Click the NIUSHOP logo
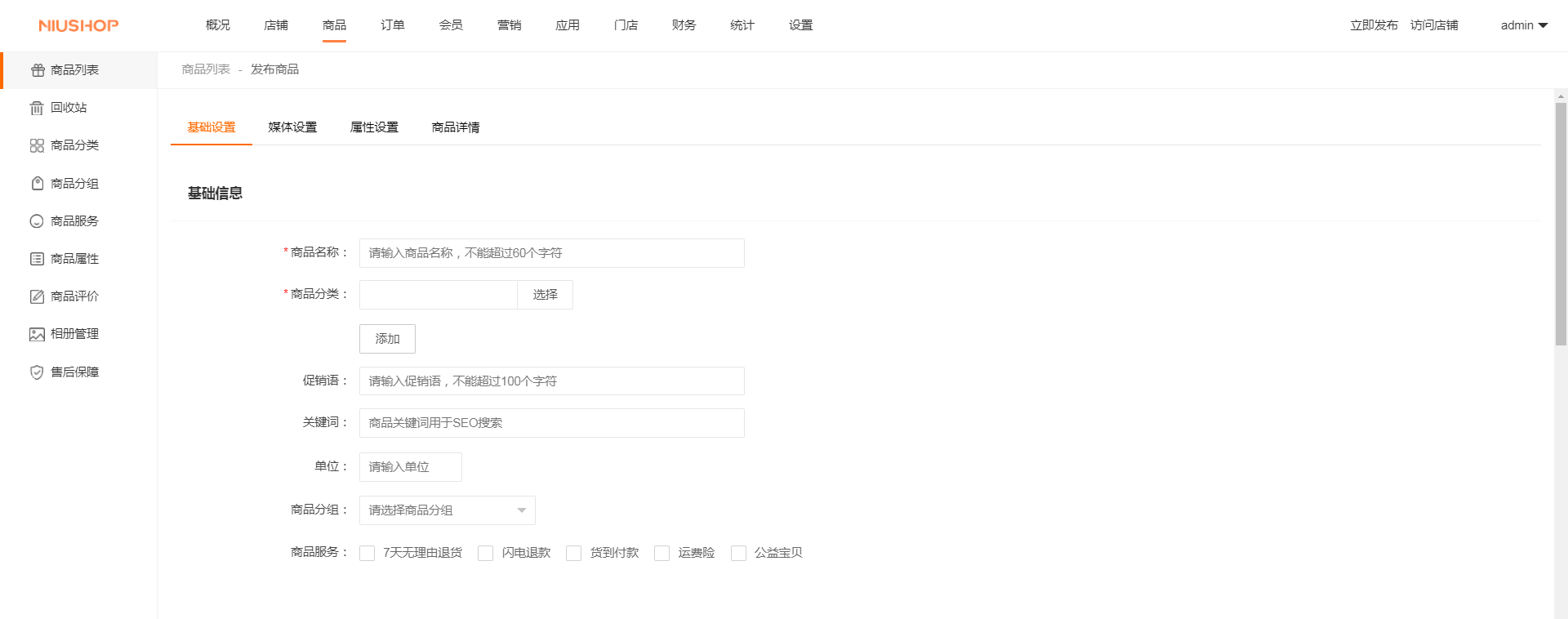Screen dimensions: 1568x619 click(x=78, y=26)
